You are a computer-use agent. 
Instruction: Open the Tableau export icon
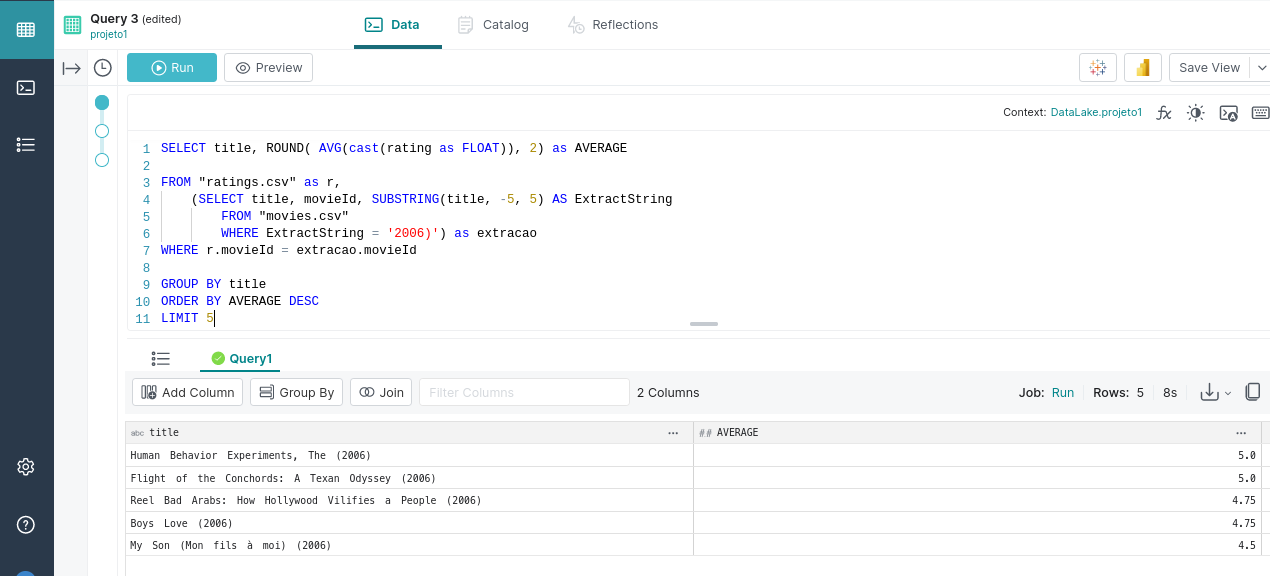tap(1098, 67)
